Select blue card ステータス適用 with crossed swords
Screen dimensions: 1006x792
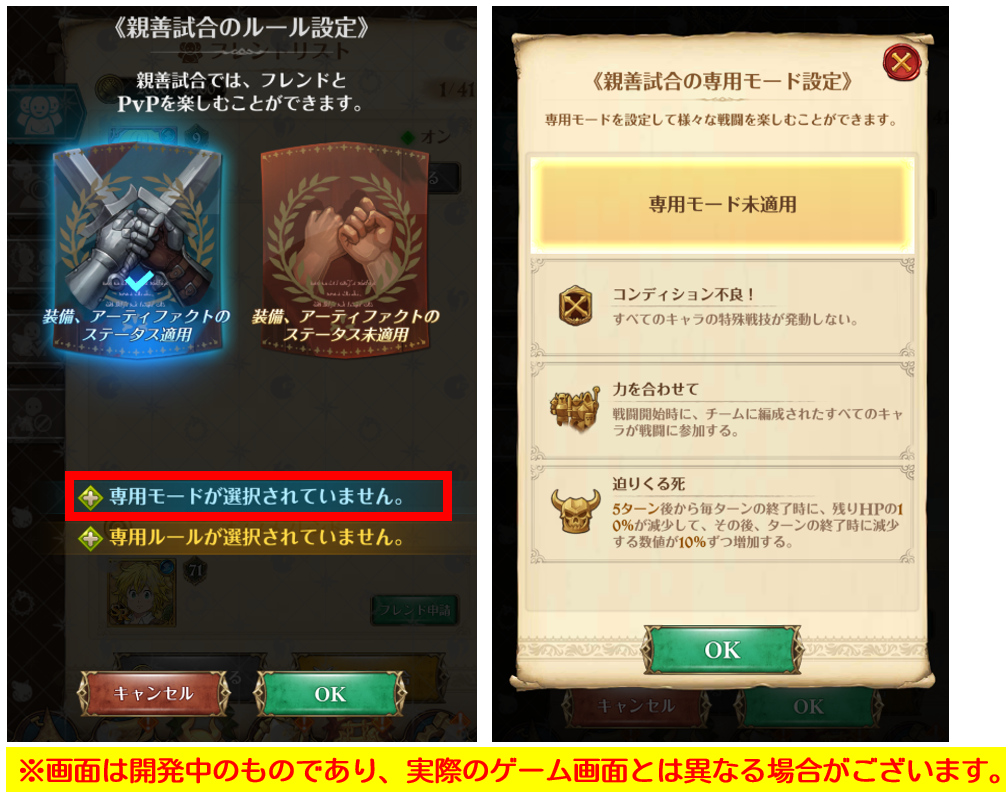pyautogui.click(x=138, y=249)
